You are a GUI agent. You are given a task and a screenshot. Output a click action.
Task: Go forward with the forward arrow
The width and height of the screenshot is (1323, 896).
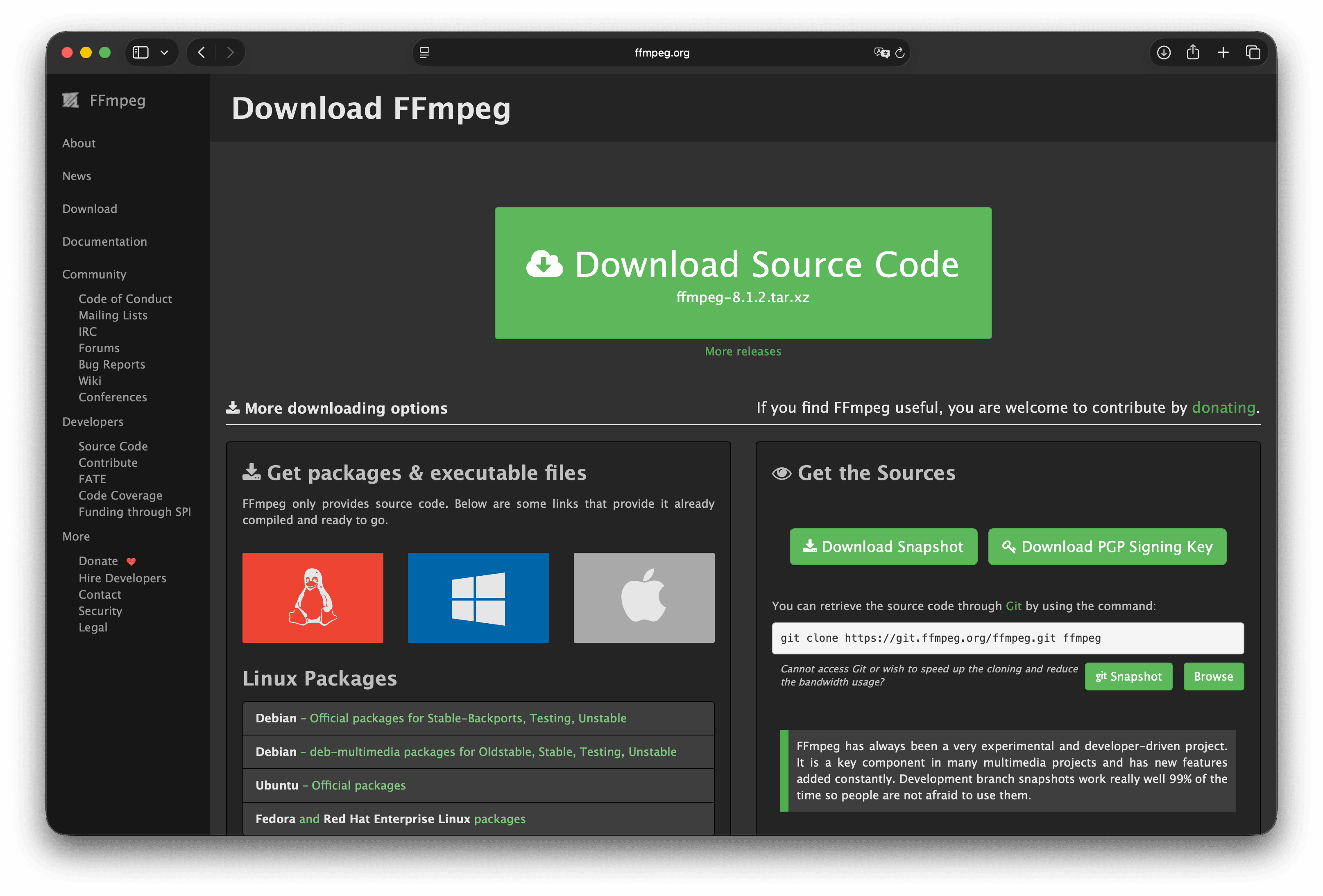[231, 52]
